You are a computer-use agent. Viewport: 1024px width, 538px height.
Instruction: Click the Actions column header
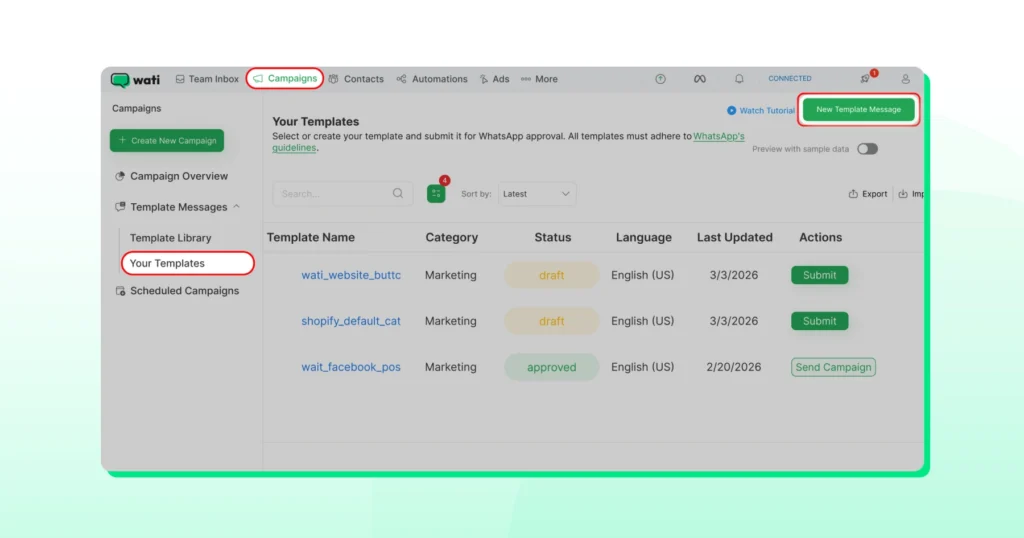tap(820, 238)
